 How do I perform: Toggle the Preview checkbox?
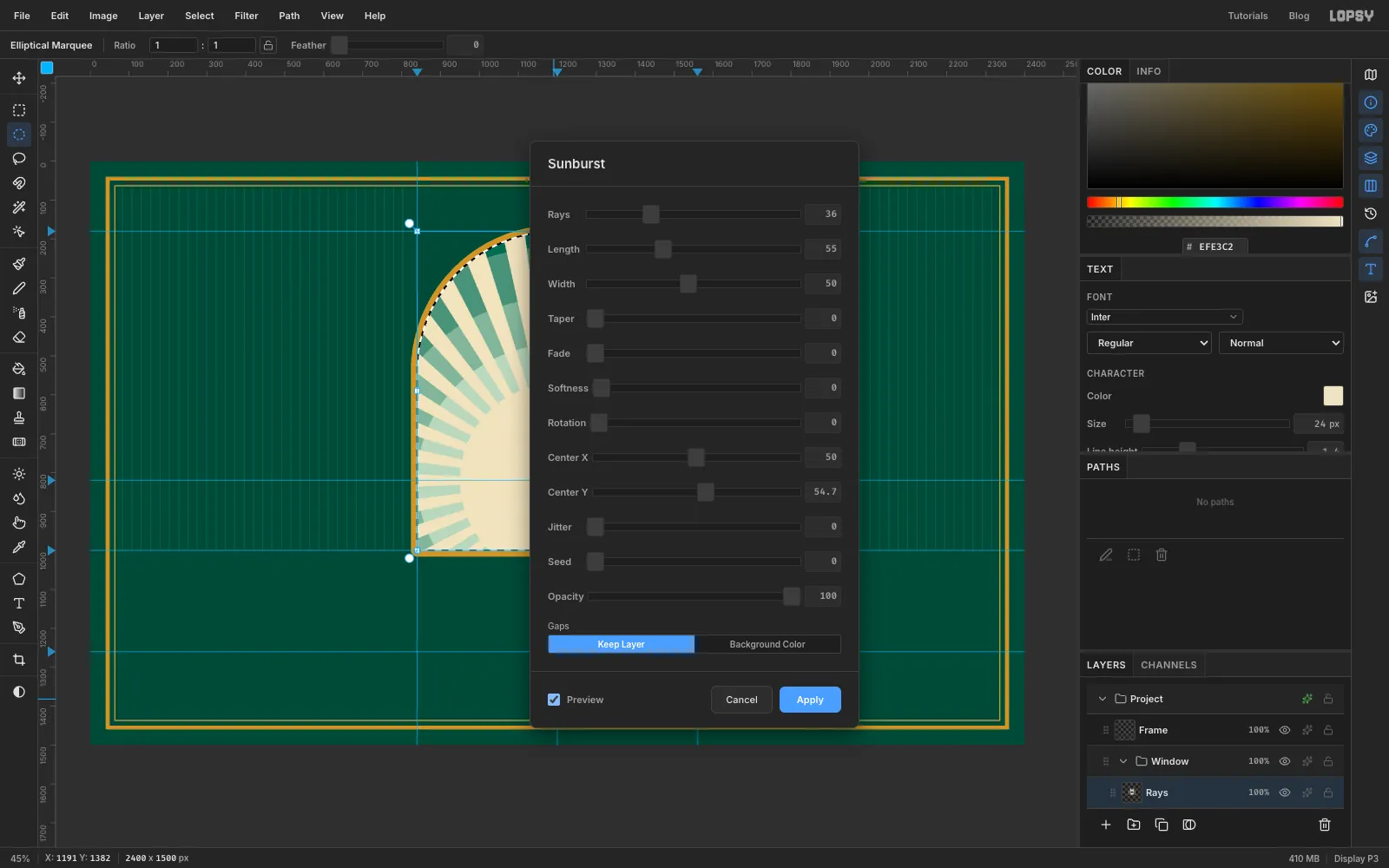(x=554, y=700)
